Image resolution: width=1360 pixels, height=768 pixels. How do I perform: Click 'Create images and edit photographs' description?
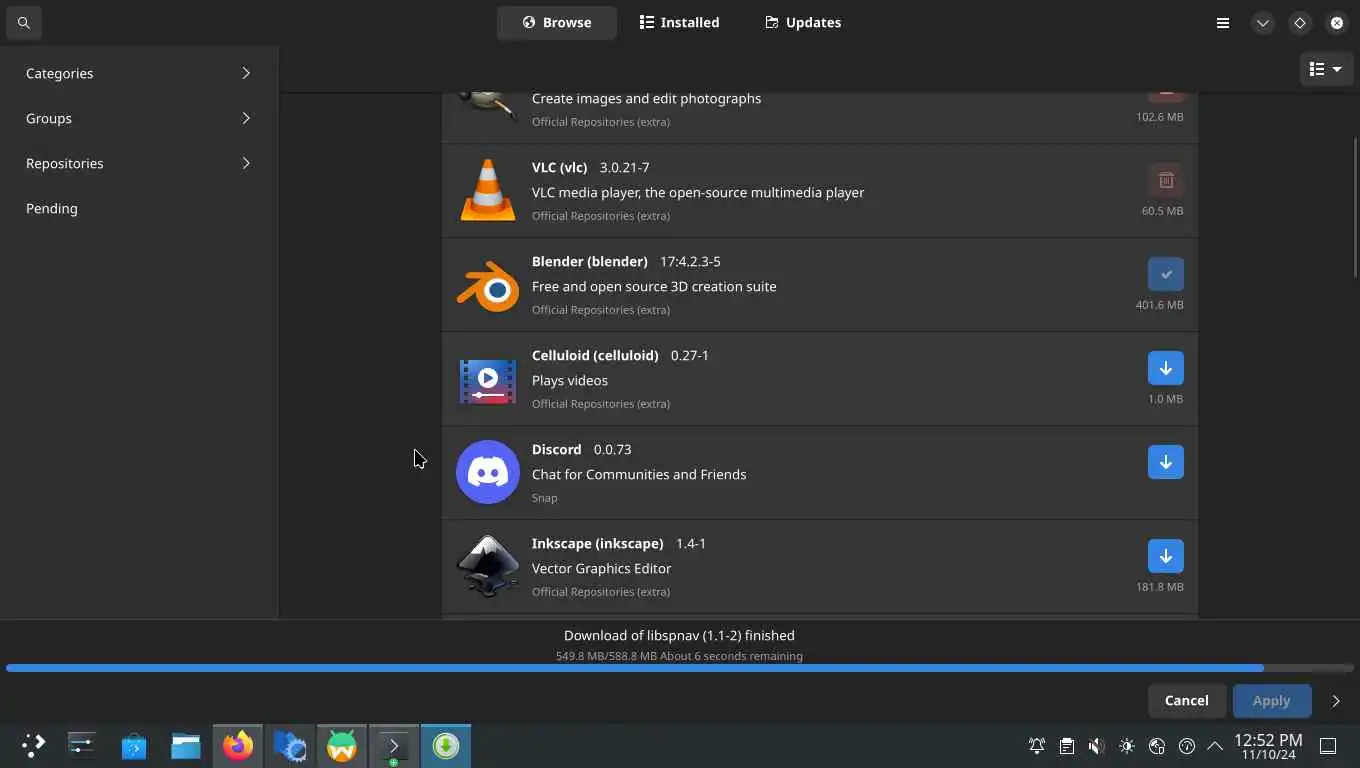646,98
